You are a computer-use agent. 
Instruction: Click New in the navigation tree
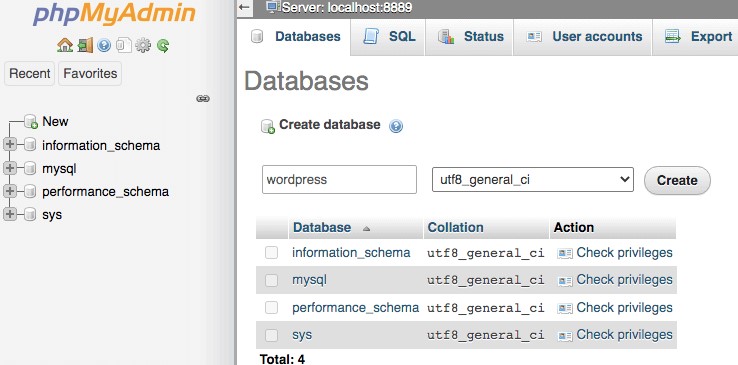[55, 121]
